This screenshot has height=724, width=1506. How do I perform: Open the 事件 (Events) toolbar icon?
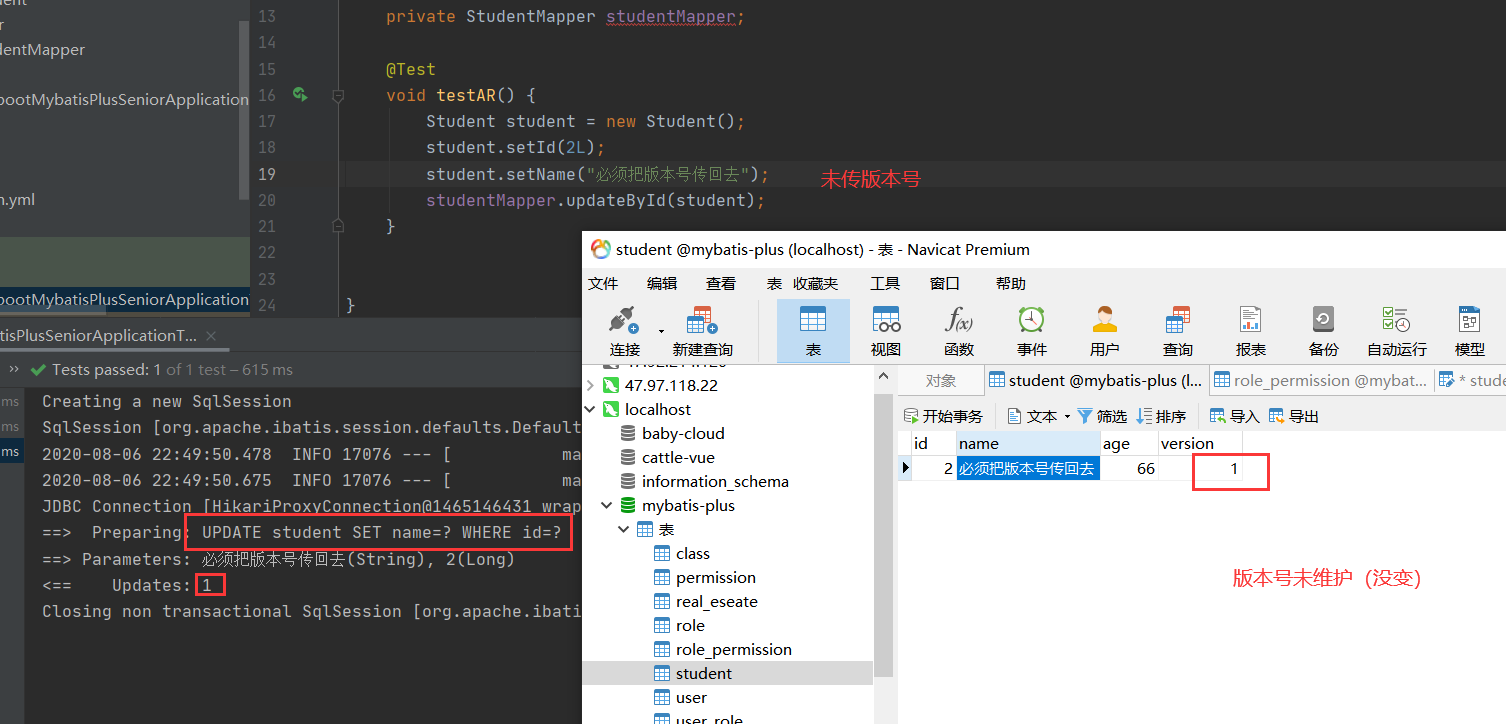[1031, 330]
